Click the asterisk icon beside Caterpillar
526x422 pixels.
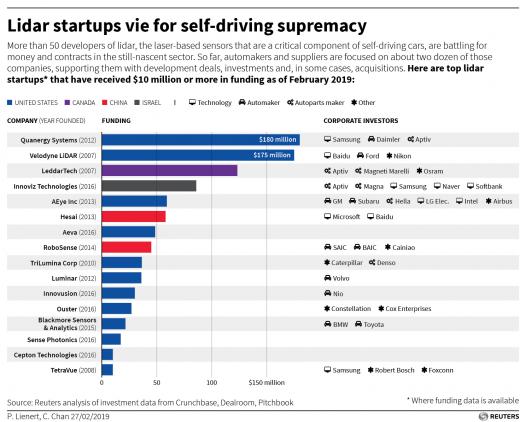click(327, 262)
